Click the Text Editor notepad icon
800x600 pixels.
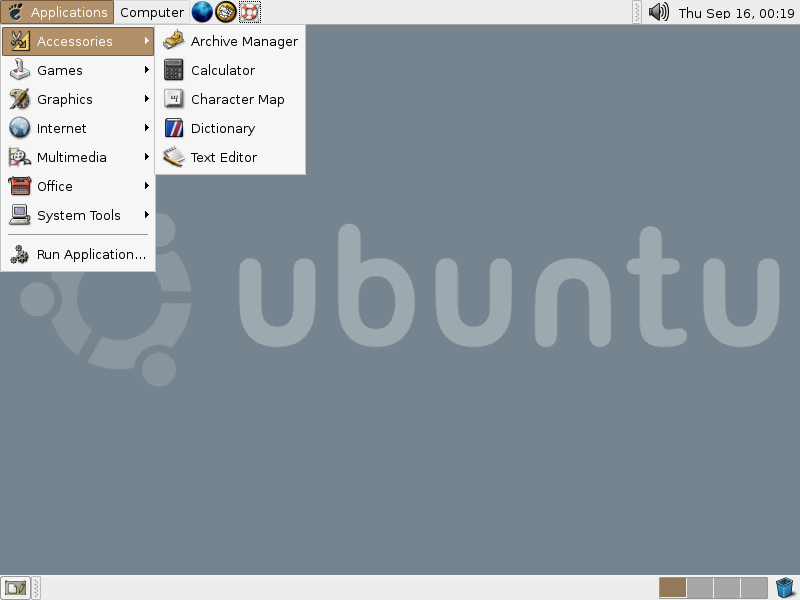174,157
